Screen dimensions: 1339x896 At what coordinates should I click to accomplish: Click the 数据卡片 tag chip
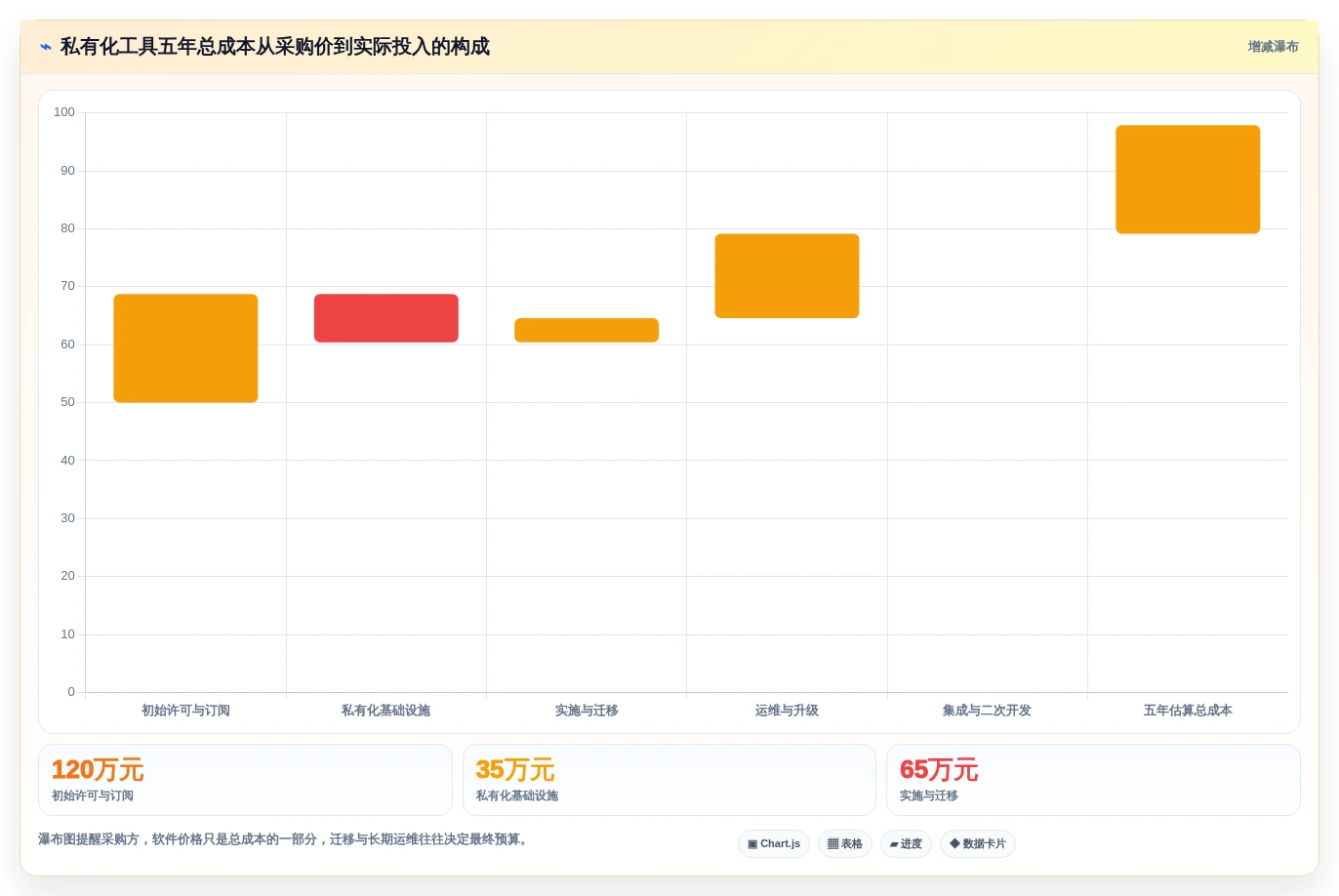tap(978, 844)
